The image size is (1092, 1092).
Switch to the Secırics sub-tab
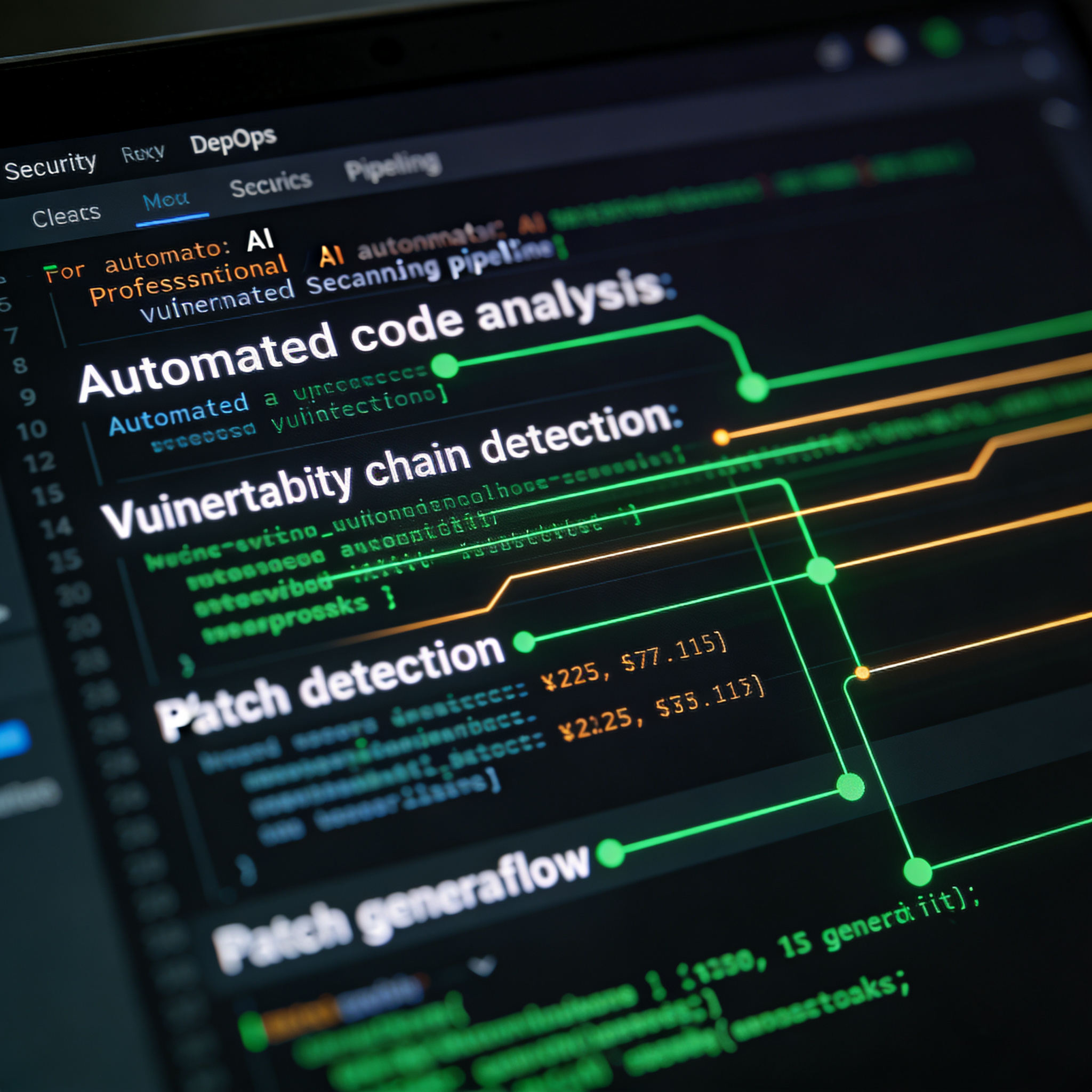point(271,184)
